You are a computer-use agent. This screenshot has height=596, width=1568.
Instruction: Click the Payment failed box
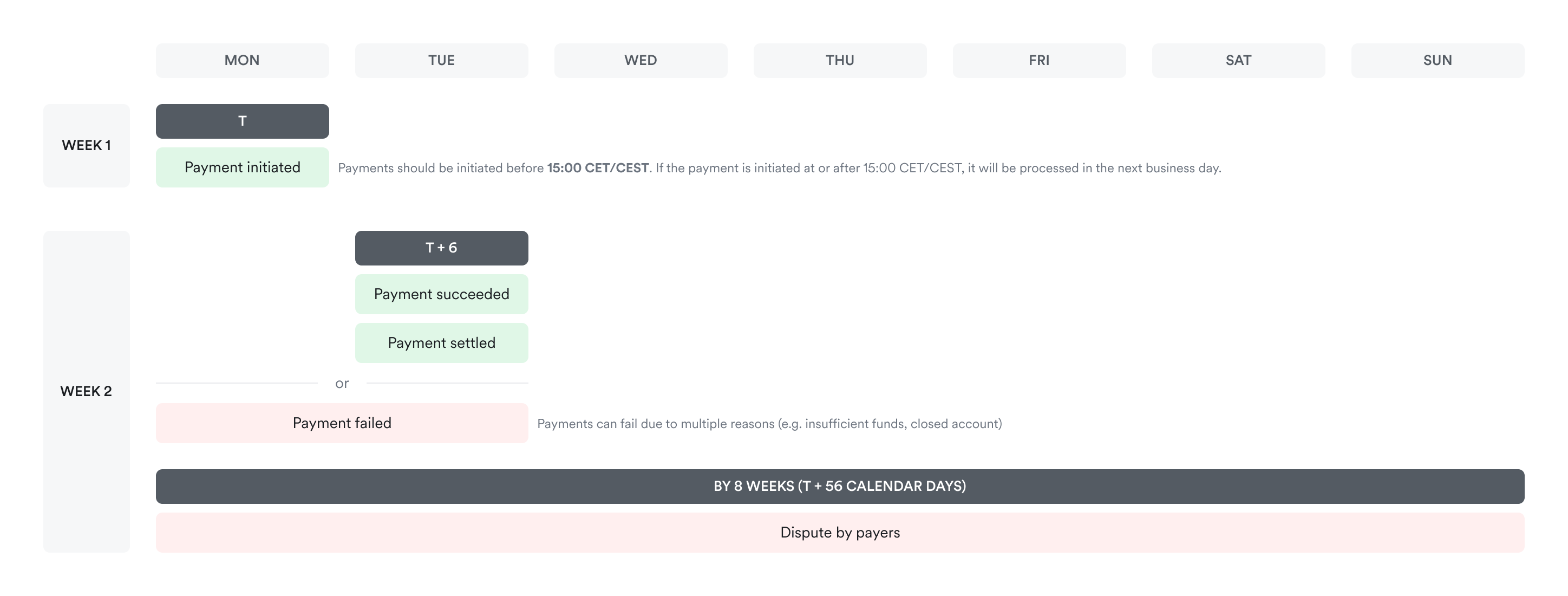tap(342, 423)
